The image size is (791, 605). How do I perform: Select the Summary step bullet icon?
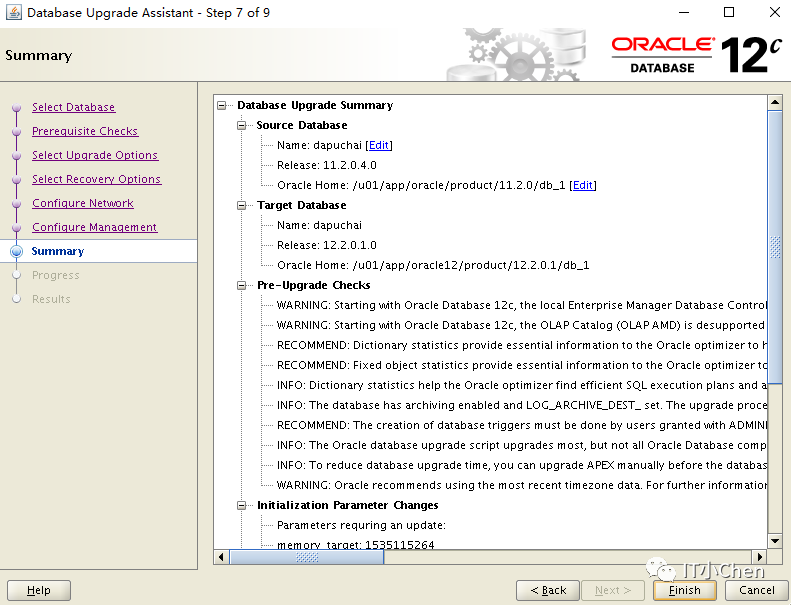click(17, 251)
